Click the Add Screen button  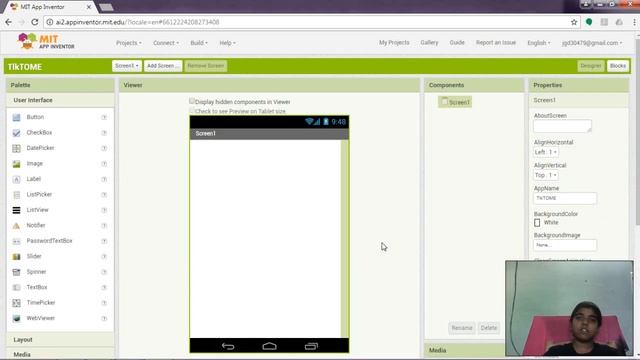click(163, 66)
